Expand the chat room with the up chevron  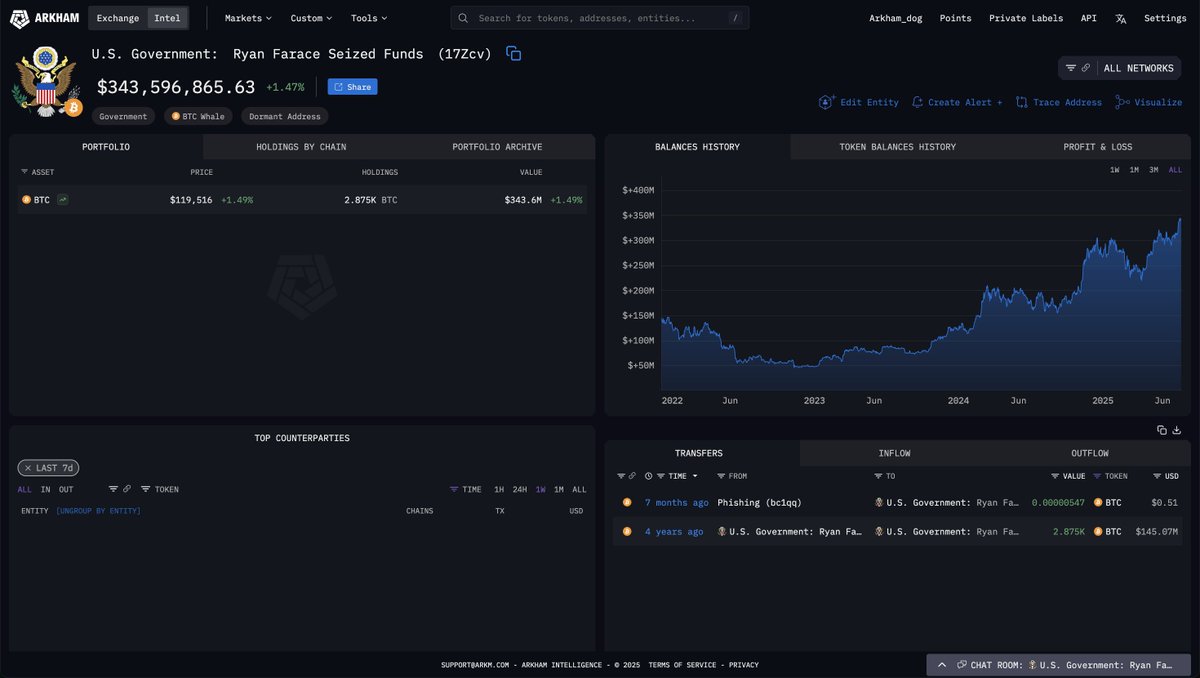click(x=942, y=665)
